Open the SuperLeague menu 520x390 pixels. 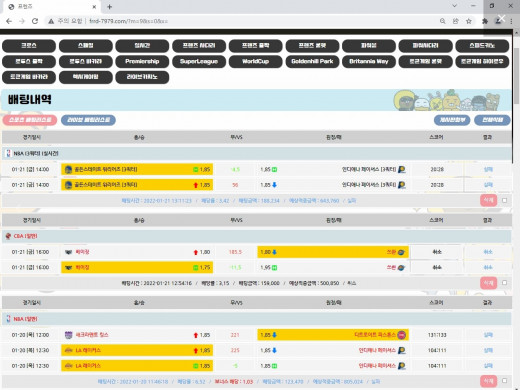[199, 61]
